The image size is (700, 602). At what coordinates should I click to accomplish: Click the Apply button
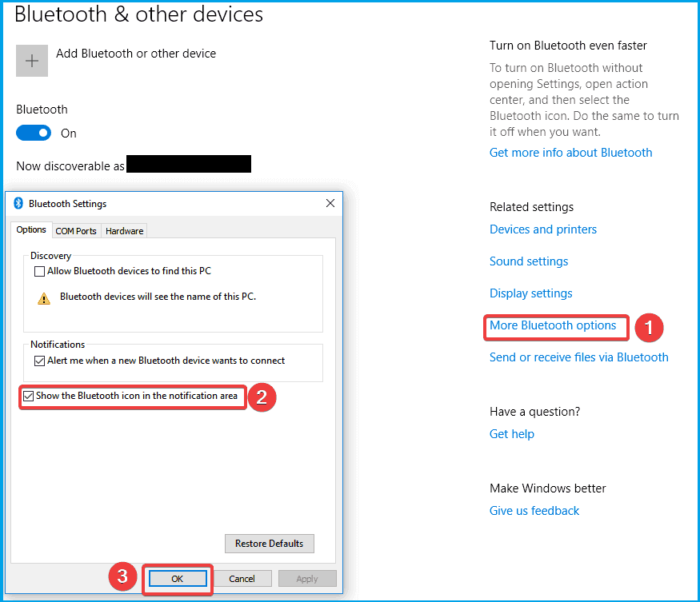tap(307, 579)
